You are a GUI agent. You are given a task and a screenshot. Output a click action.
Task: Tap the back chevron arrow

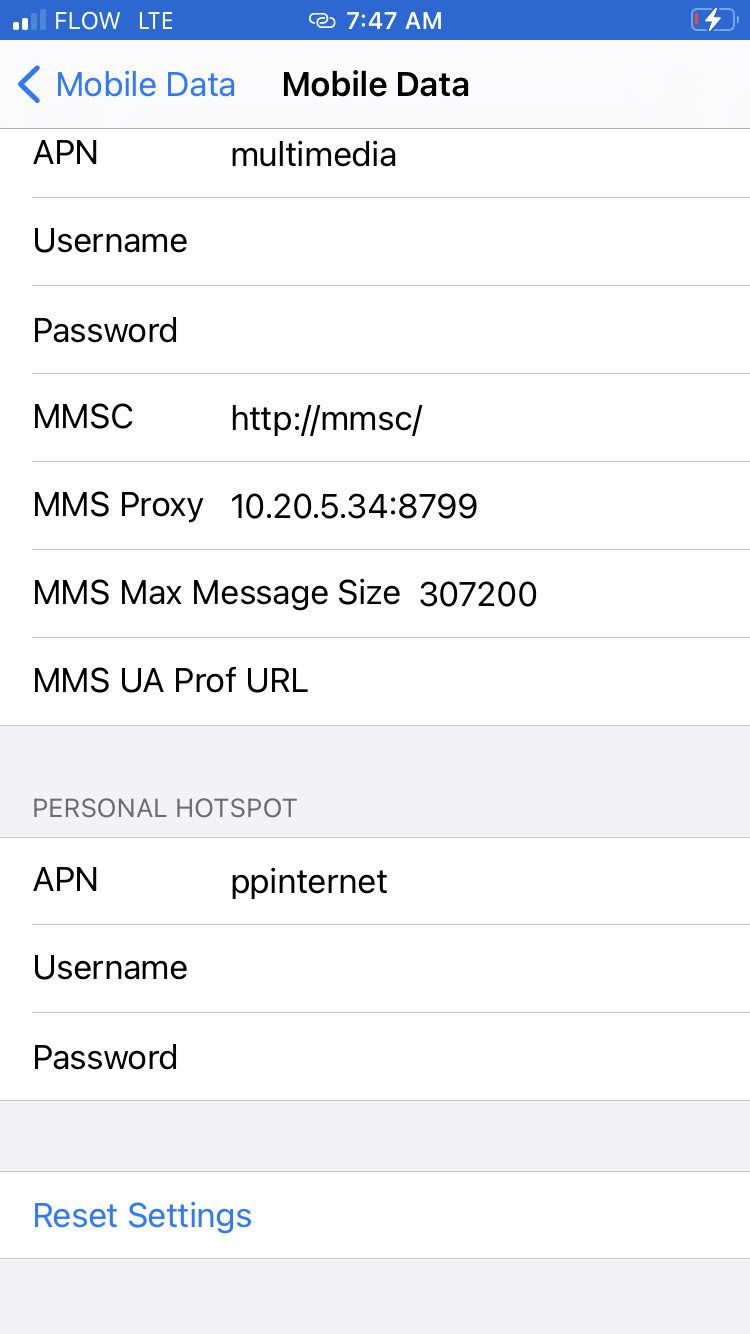[x=29, y=85]
